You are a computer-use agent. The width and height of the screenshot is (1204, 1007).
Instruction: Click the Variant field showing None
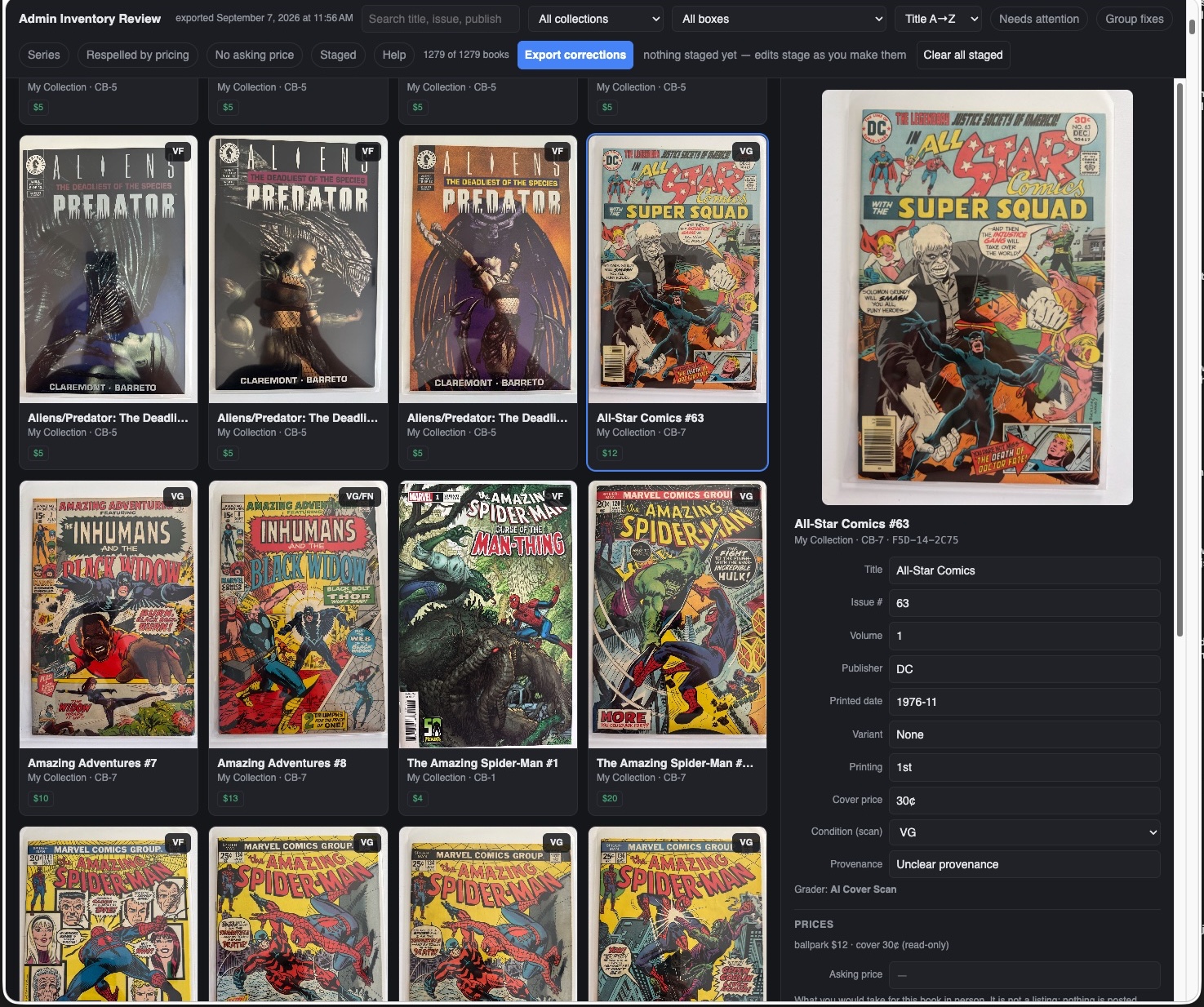pos(1024,734)
